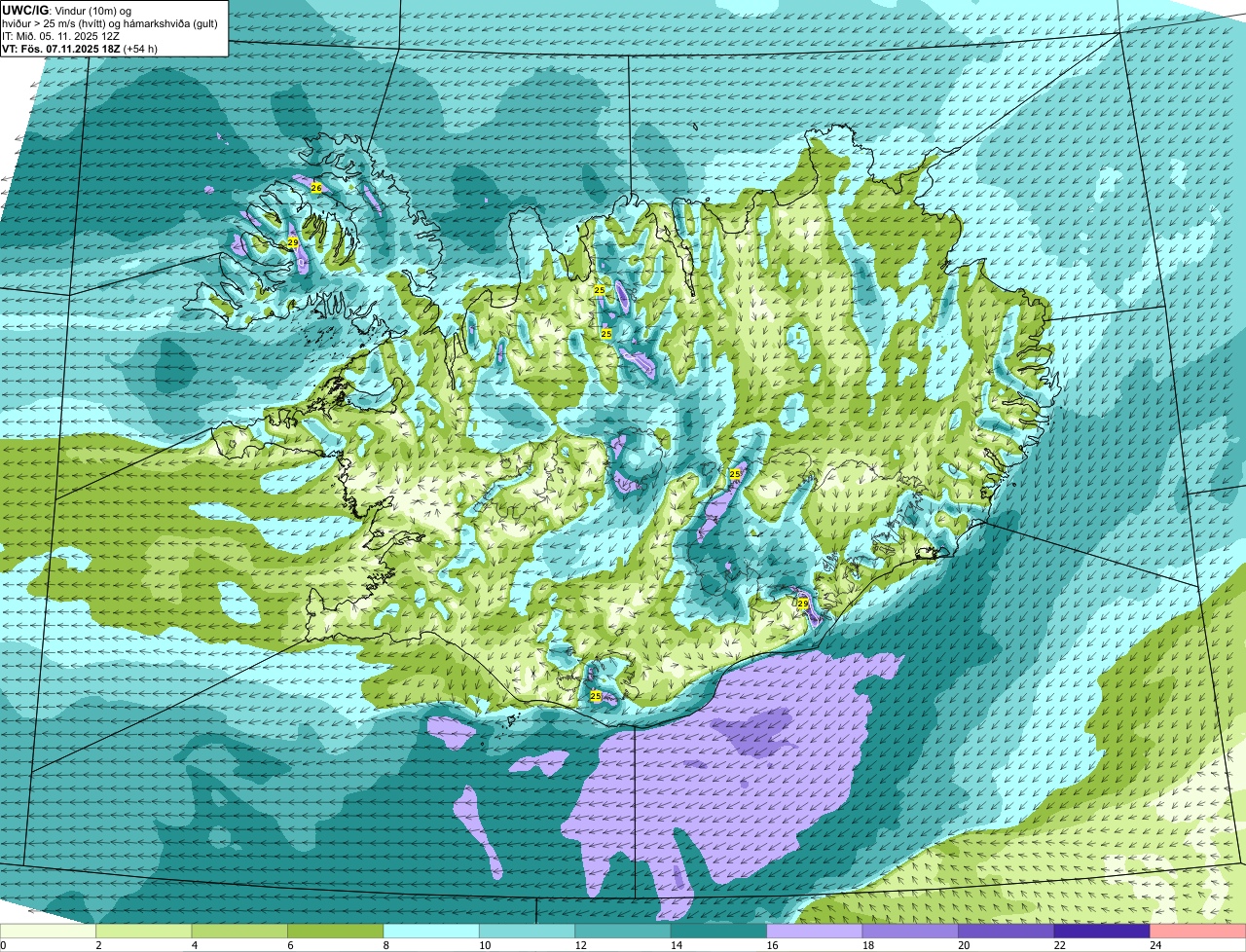
Task: Click the 4–6 m/s legend swatch
Action: tap(240, 931)
